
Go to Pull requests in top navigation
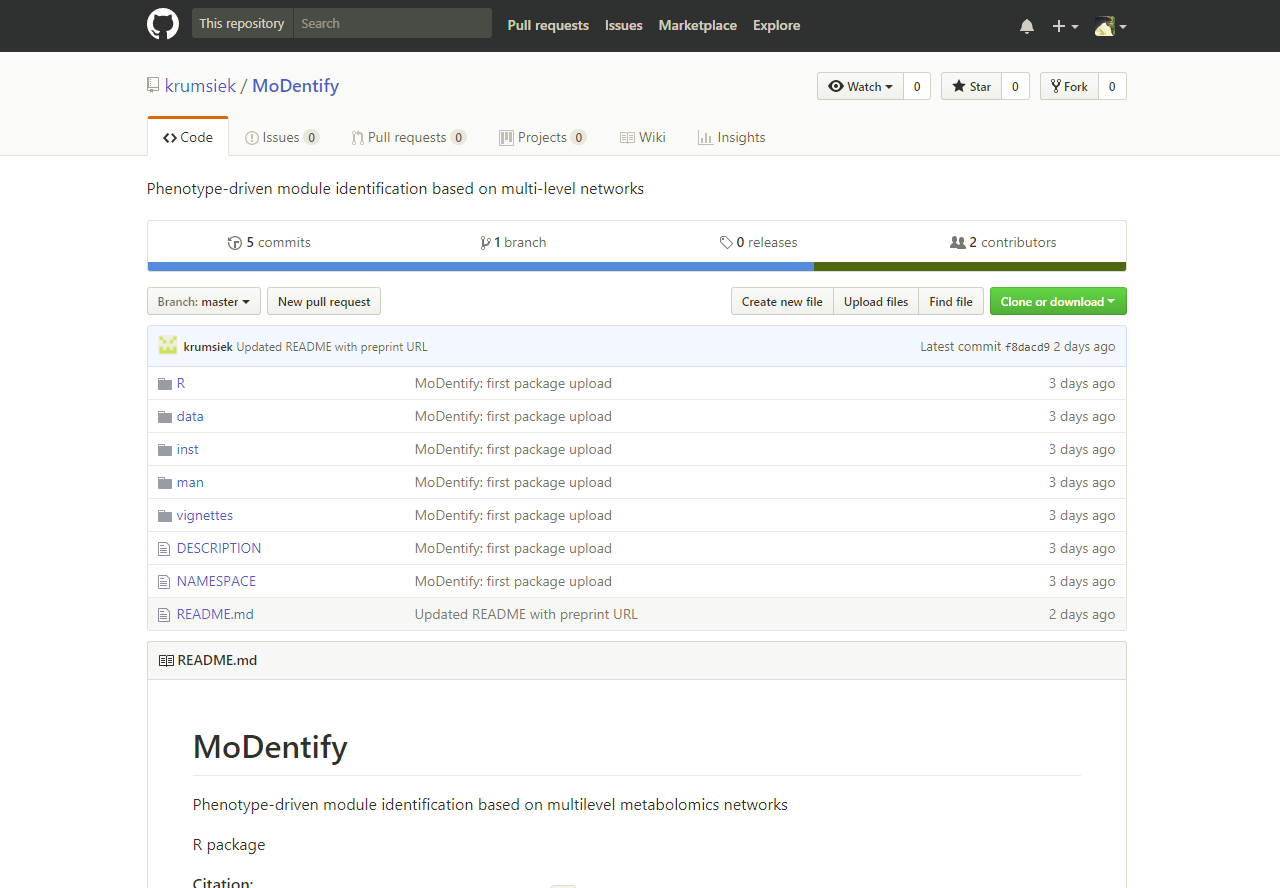pos(548,25)
